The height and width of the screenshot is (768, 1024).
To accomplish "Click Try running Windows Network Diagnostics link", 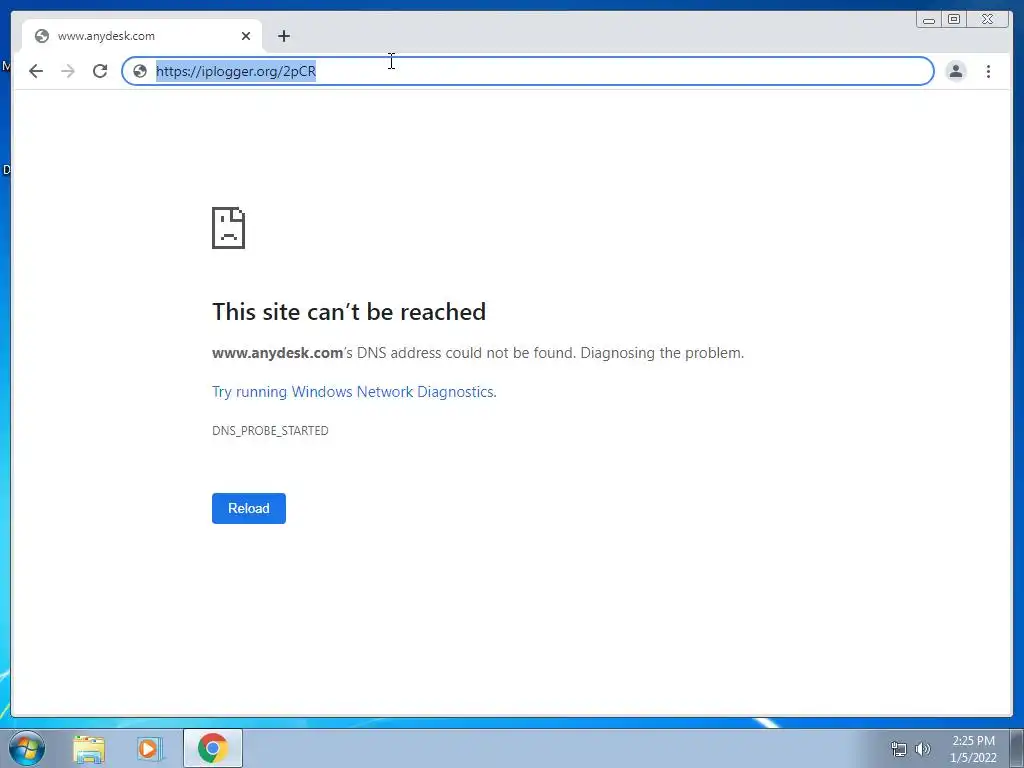I will (354, 392).
